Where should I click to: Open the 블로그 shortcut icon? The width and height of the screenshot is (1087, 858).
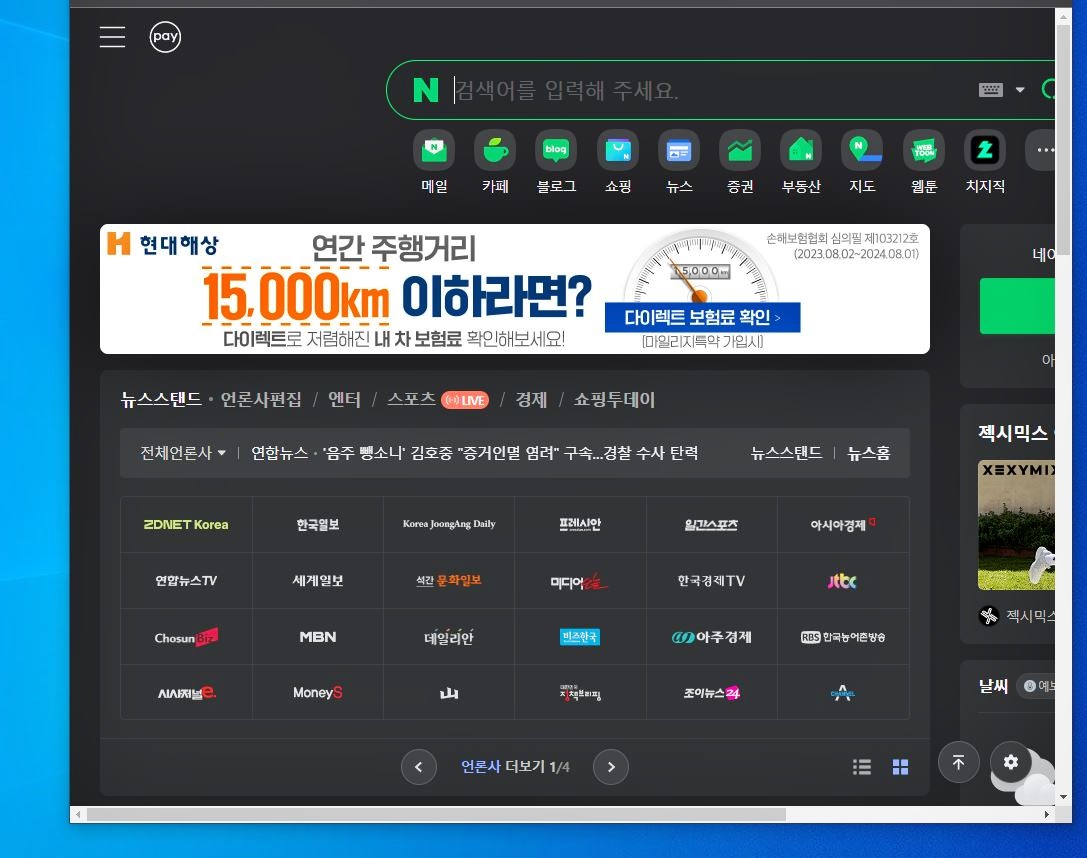556,150
